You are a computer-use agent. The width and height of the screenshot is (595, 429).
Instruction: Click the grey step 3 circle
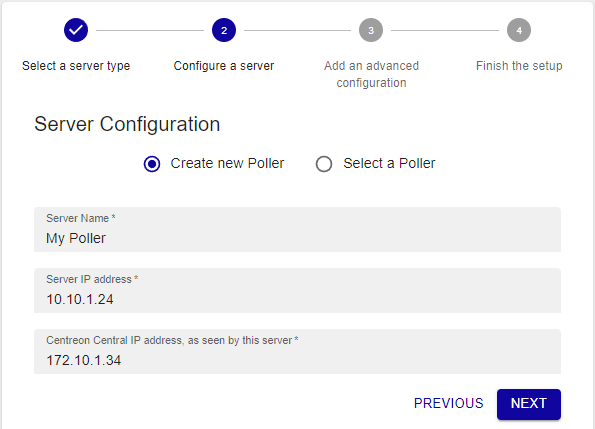(371, 30)
